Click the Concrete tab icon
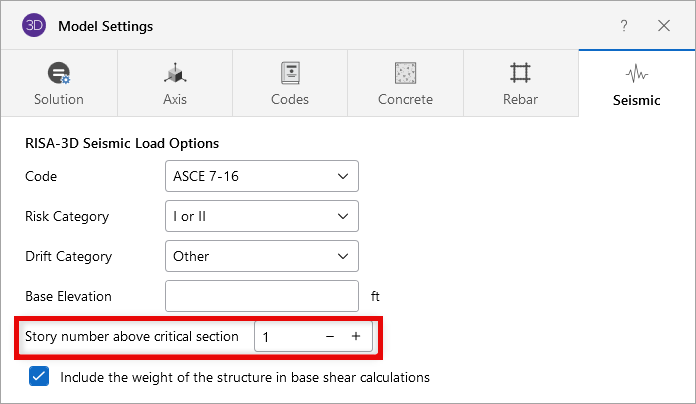This screenshot has width=696, height=404. click(405, 73)
